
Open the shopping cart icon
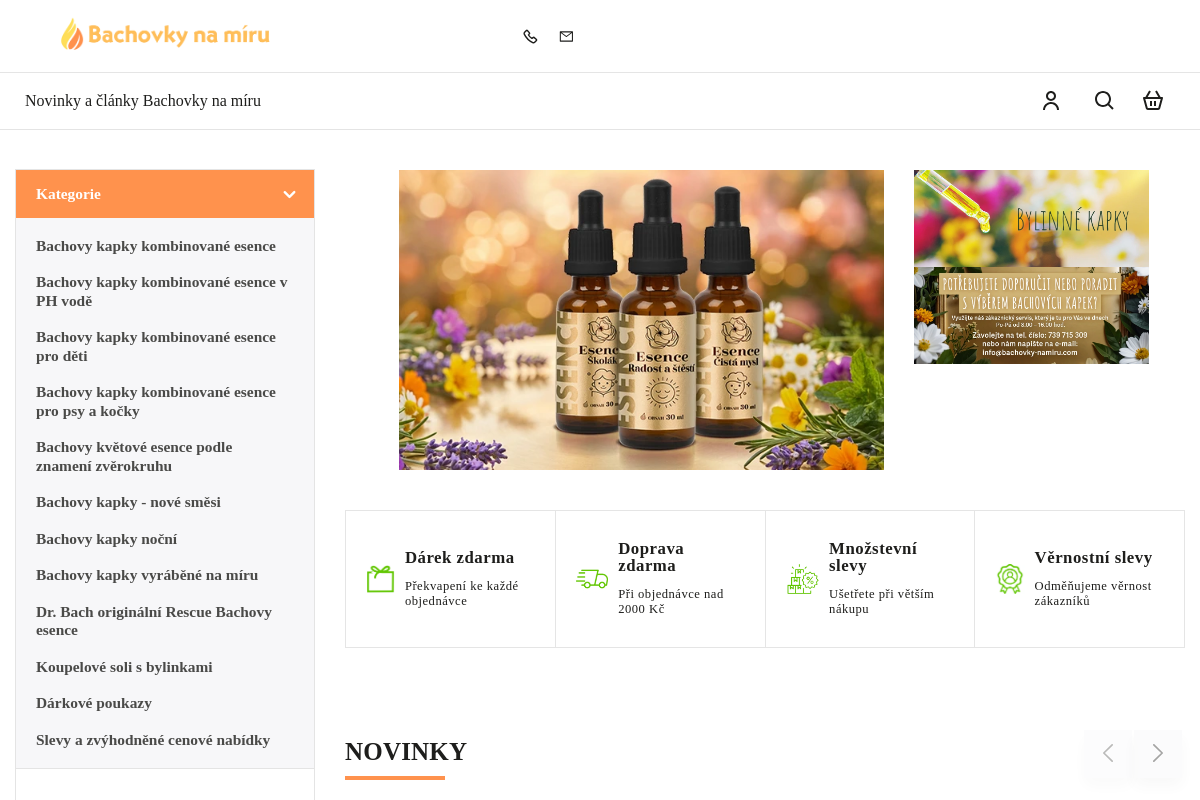point(1153,100)
